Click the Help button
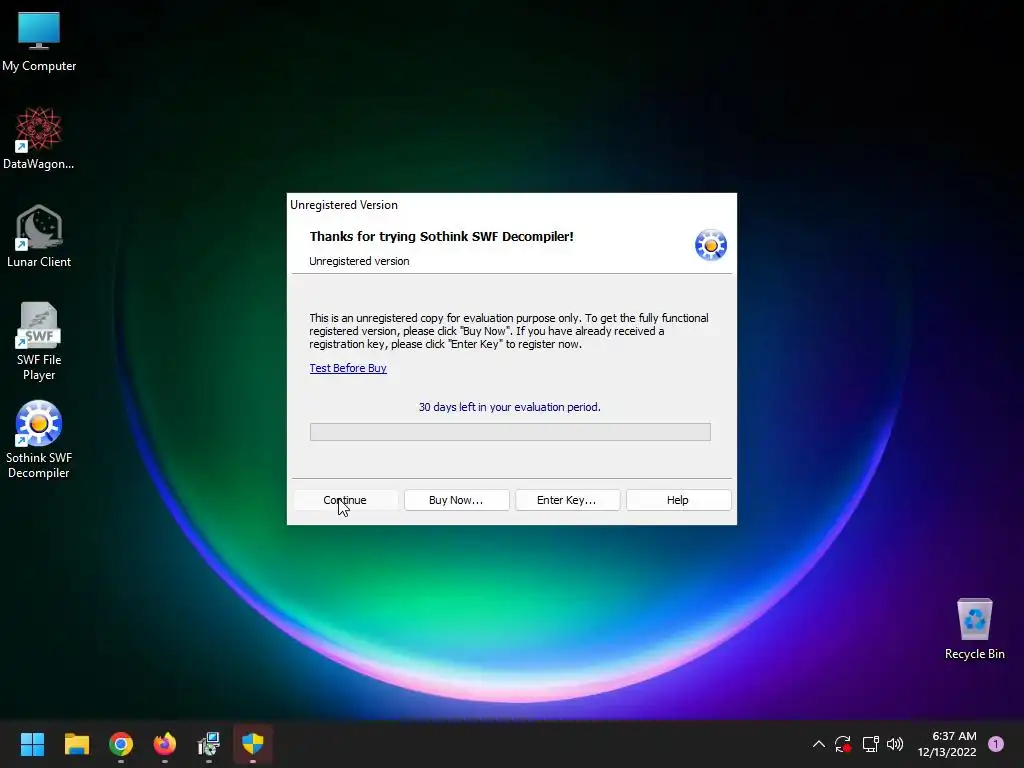Image resolution: width=1024 pixels, height=768 pixels. point(678,500)
